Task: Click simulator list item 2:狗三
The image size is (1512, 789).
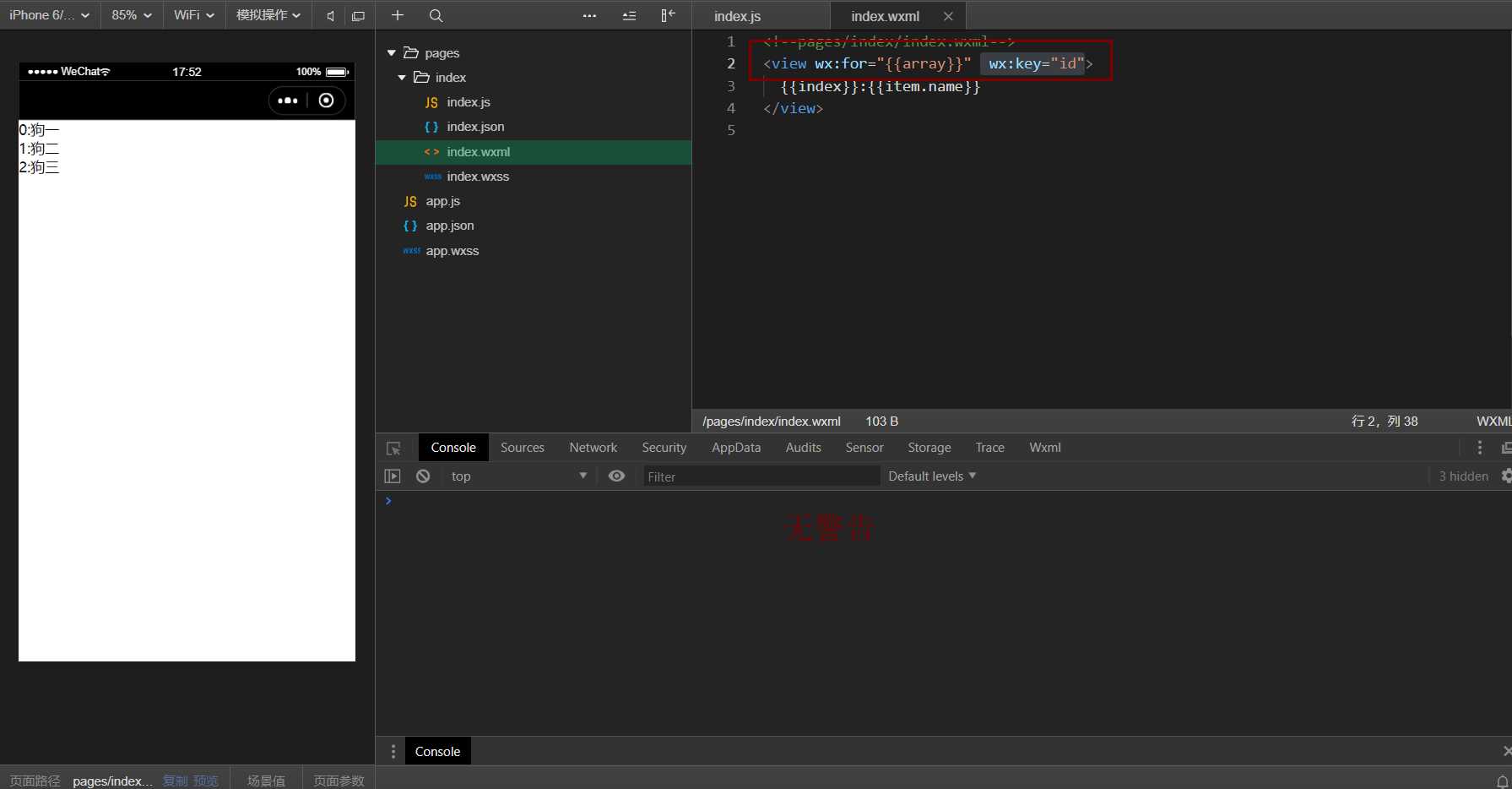Action: point(40,167)
